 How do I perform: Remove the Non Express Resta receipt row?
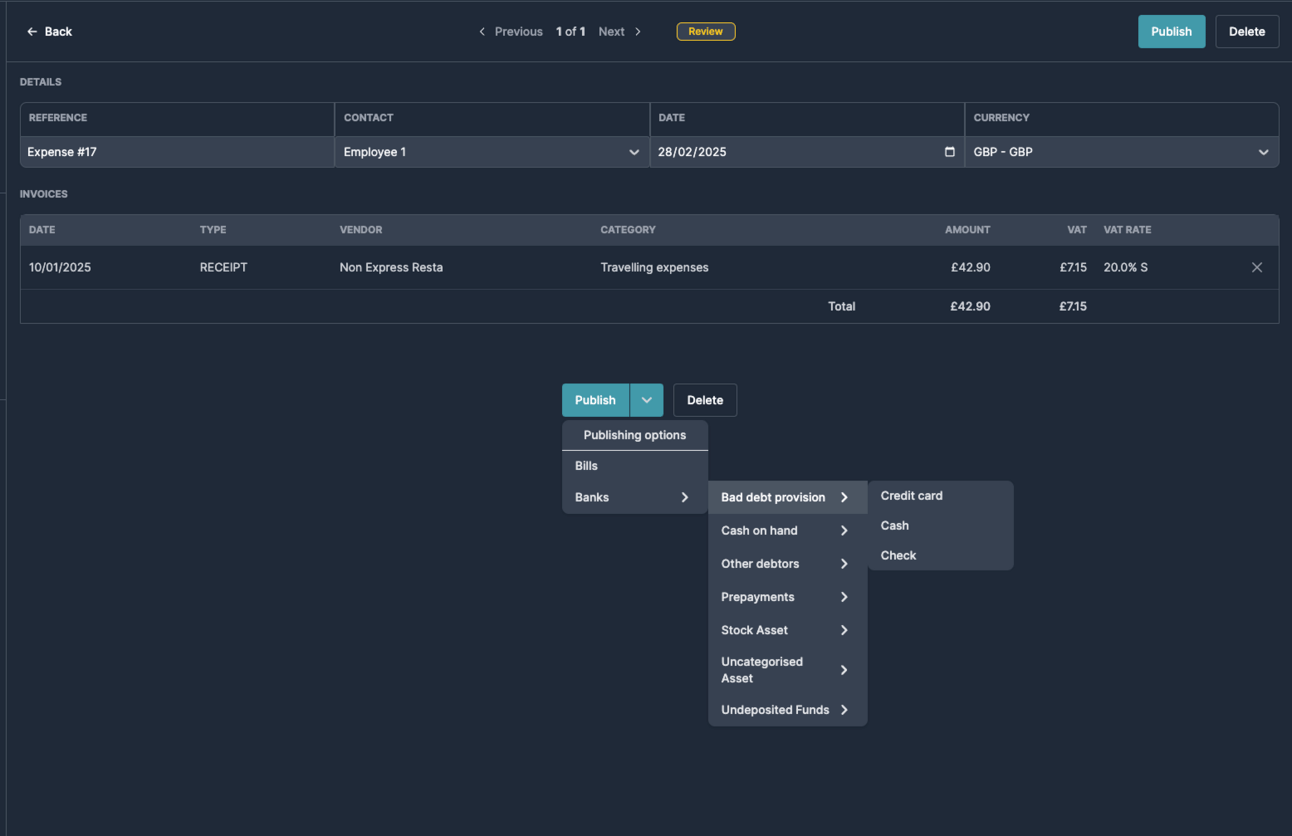tap(1257, 268)
